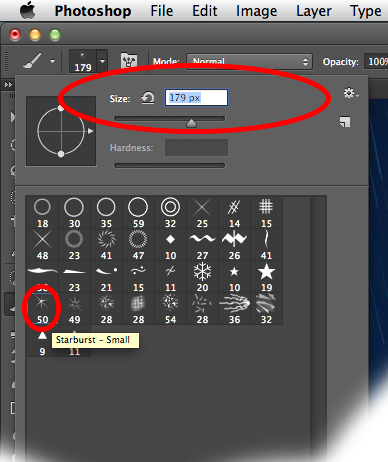The width and height of the screenshot is (388, 462).
Task: Select the thin cross brush numbered 25
Action: 202,213
